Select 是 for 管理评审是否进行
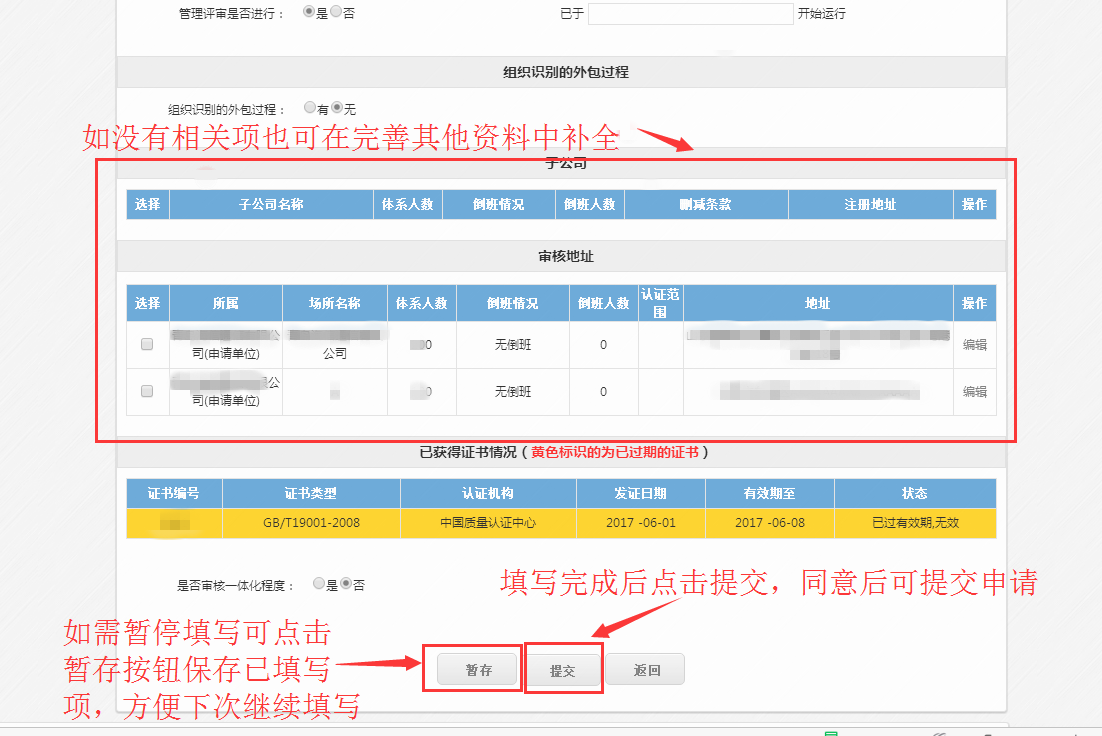The image size is (1102, 736). [309, 13]
